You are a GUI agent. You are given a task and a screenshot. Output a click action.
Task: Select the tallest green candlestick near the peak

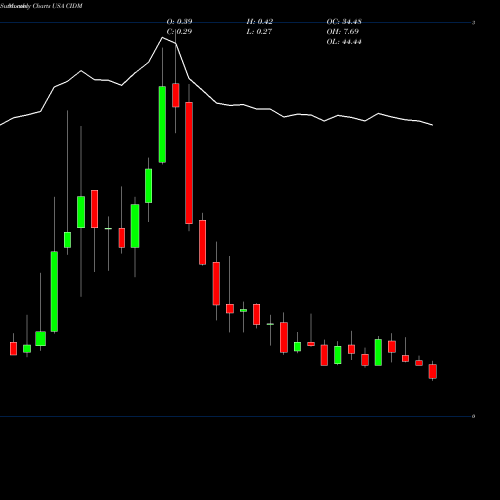point(162,124)
